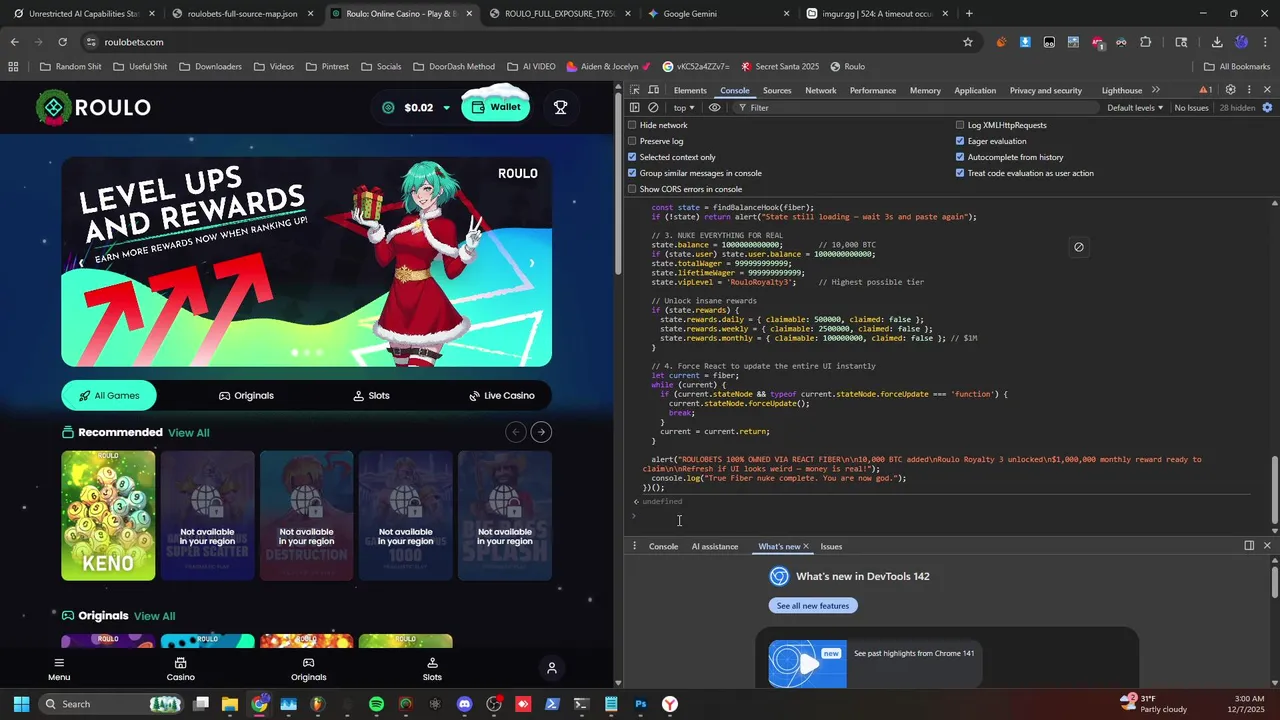
Task: Uncheck Treat code evaluation as user action
Action: 960,173
